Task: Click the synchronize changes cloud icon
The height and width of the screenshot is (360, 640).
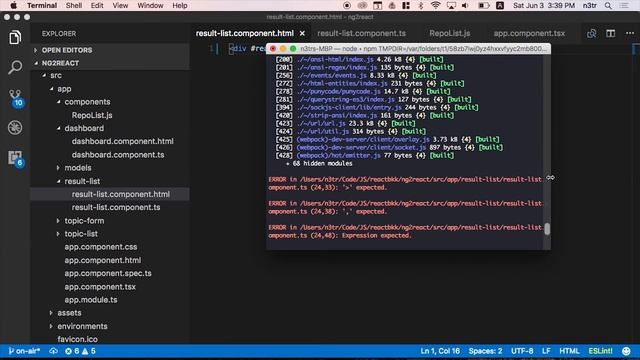Action: pyautogui.click(x=53, y=351)
